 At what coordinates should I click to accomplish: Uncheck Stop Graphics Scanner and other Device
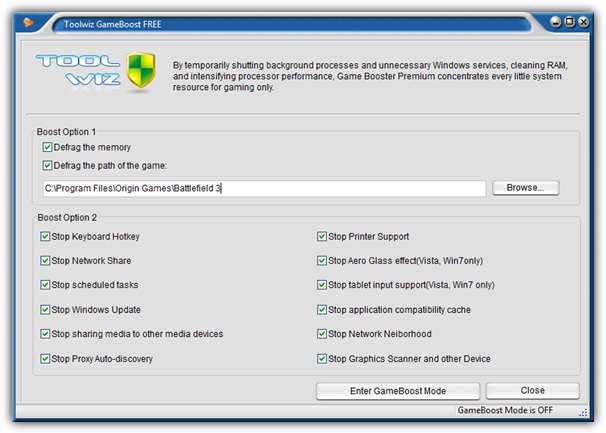(x=322, y=359)
